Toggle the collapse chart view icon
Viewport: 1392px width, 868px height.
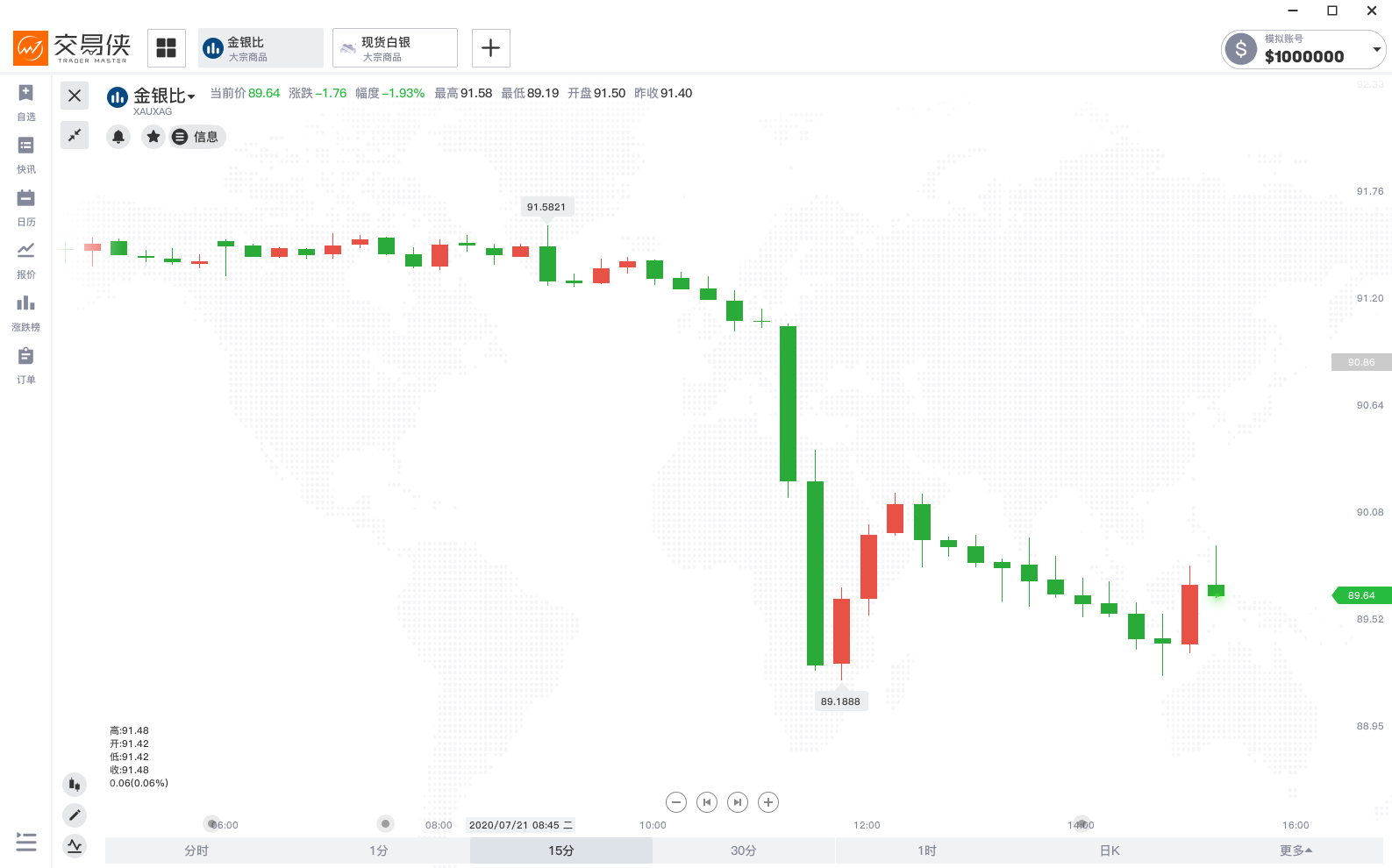pyautogui.click(x=75, y=135)
